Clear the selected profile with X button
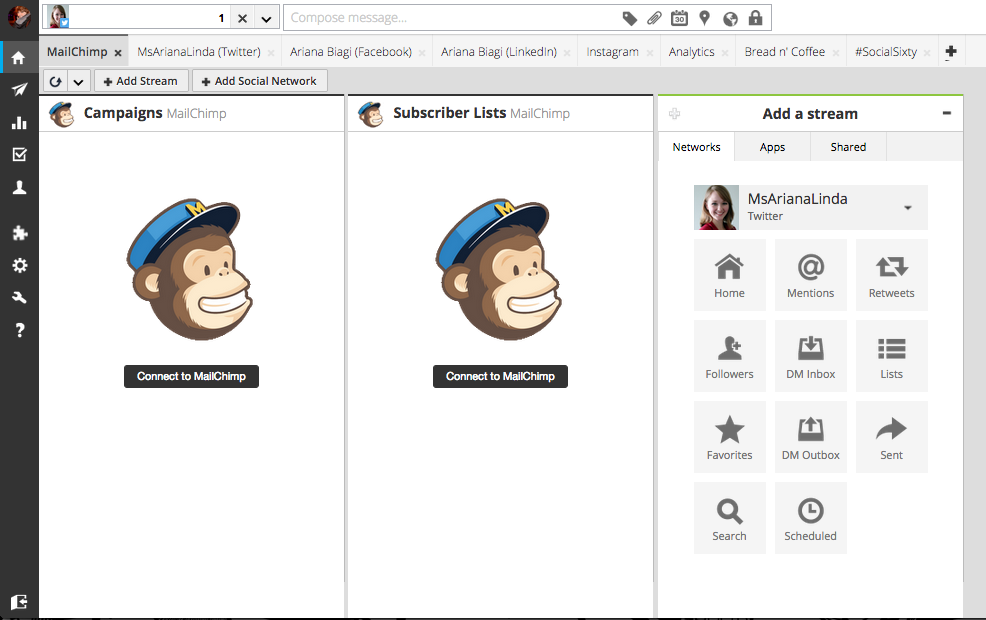The height and width of the screenshot is (620, 986). click(242, 18)
